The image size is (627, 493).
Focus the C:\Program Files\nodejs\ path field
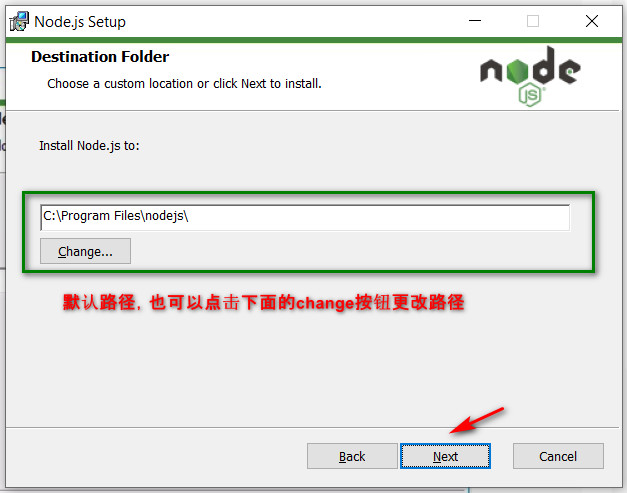[305, 218]
